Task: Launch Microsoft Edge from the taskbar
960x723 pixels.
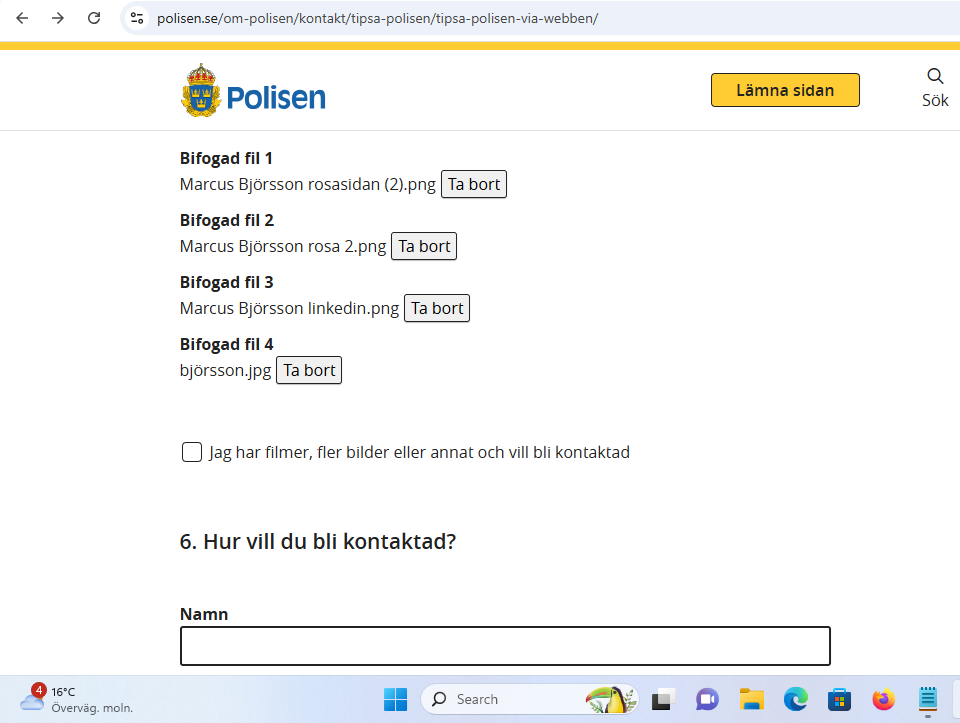Action: 795,699
